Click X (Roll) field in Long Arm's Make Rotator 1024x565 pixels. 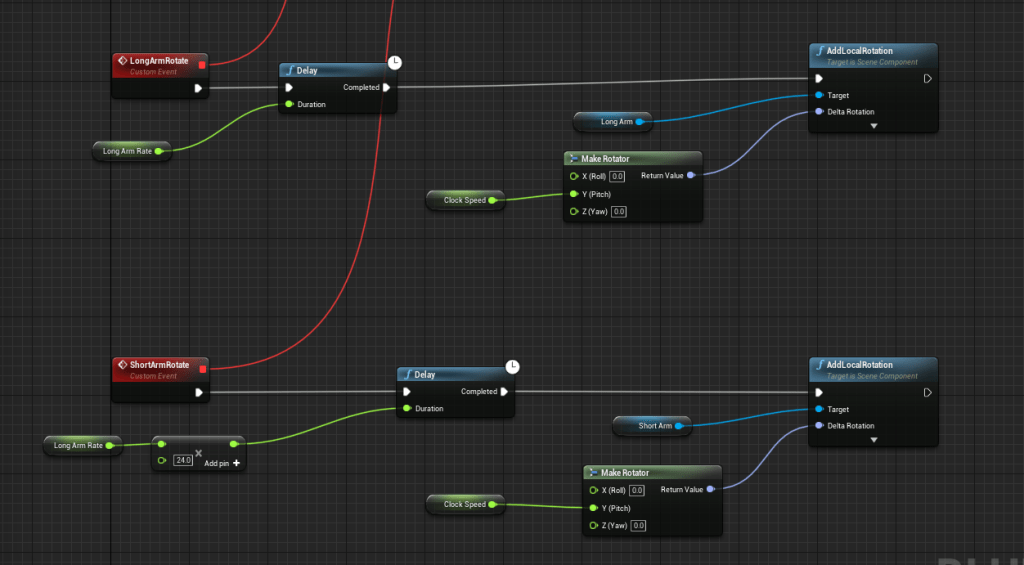click(x=618, y=176)
